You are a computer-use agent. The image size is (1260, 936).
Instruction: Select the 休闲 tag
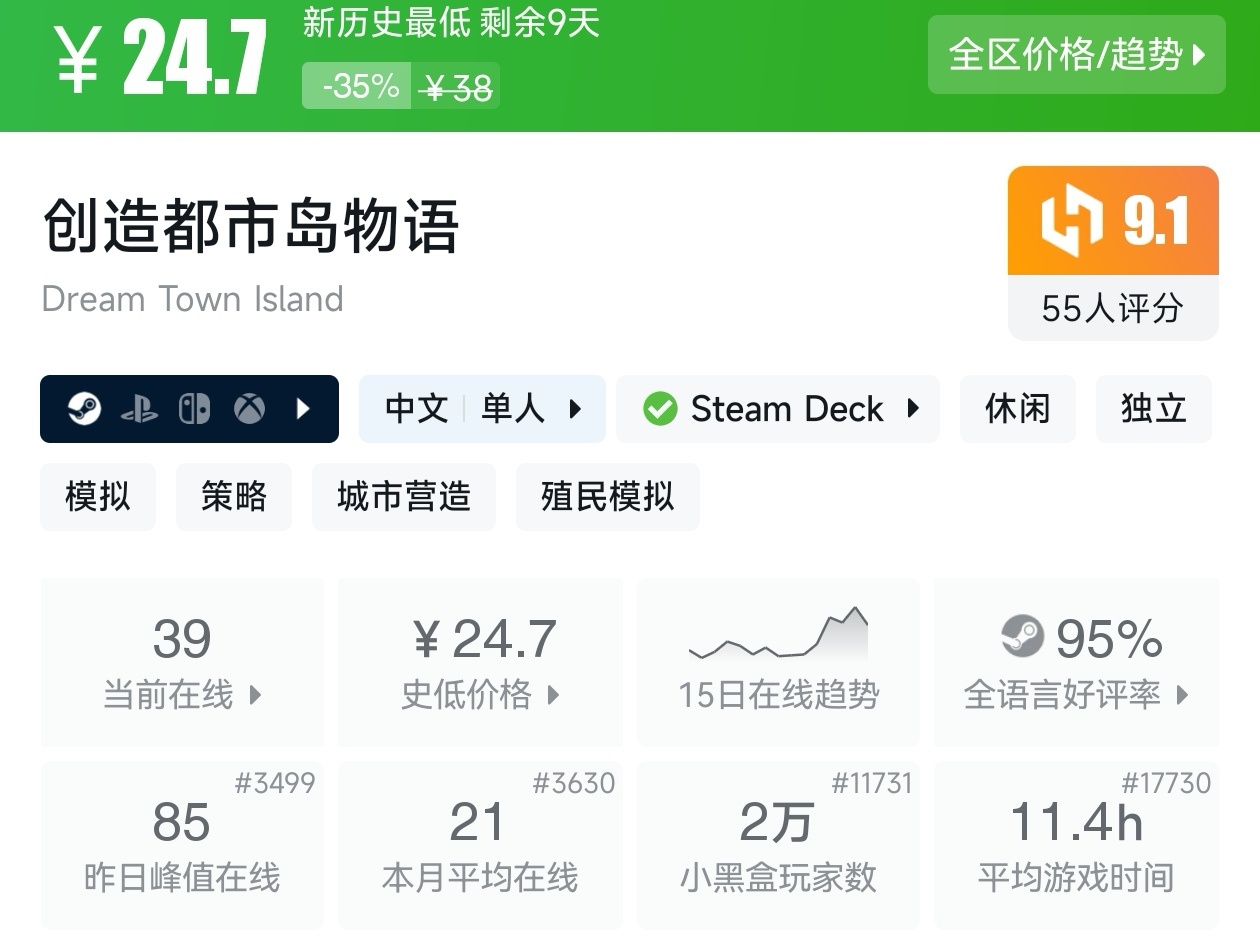click(x=1018, y=409)
